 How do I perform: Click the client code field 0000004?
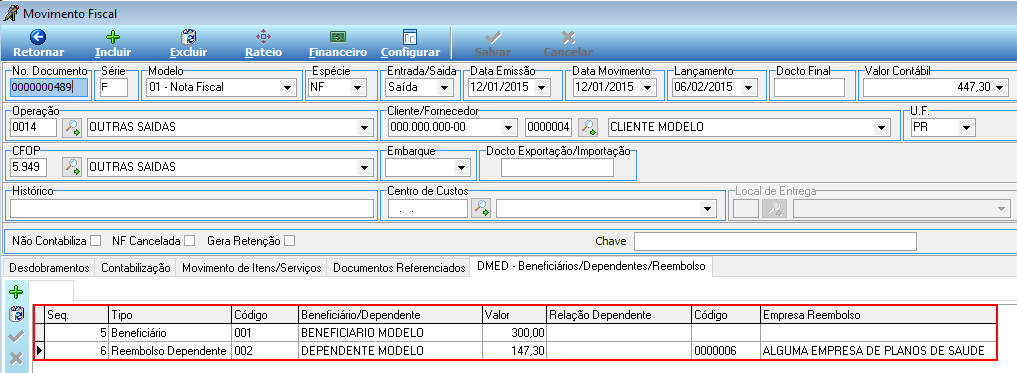(549, 128)
